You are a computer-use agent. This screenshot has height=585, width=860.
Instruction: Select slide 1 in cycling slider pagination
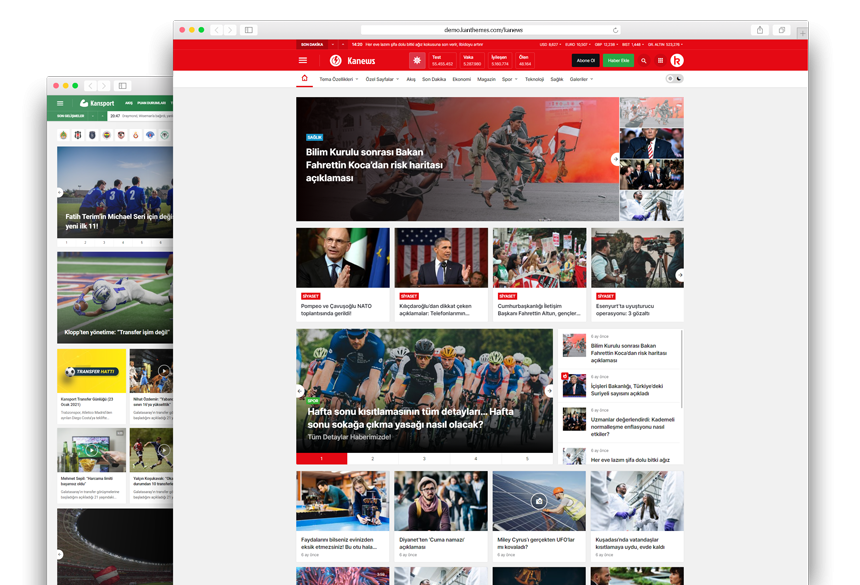tap(321, 458)
